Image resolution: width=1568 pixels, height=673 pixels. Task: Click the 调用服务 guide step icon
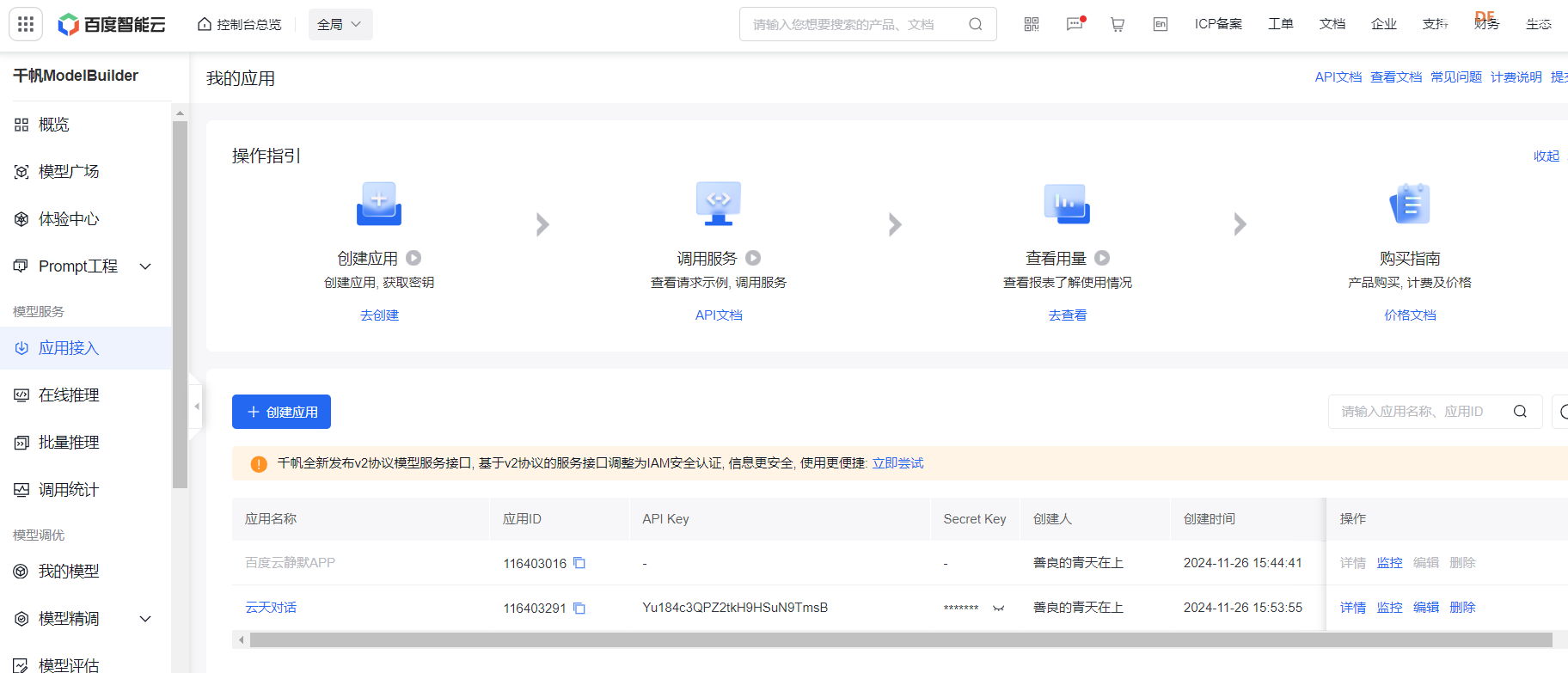coord(719,204)
